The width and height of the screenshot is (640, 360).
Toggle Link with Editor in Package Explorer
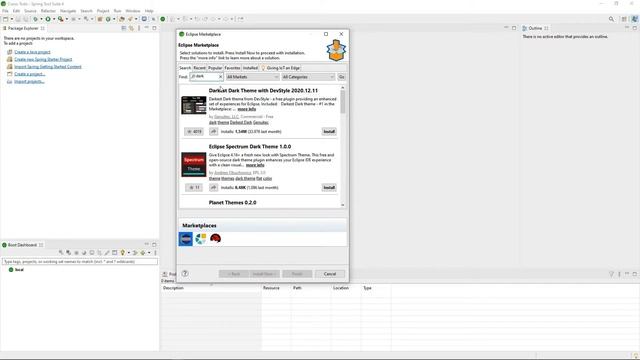[x=131, y=28]
